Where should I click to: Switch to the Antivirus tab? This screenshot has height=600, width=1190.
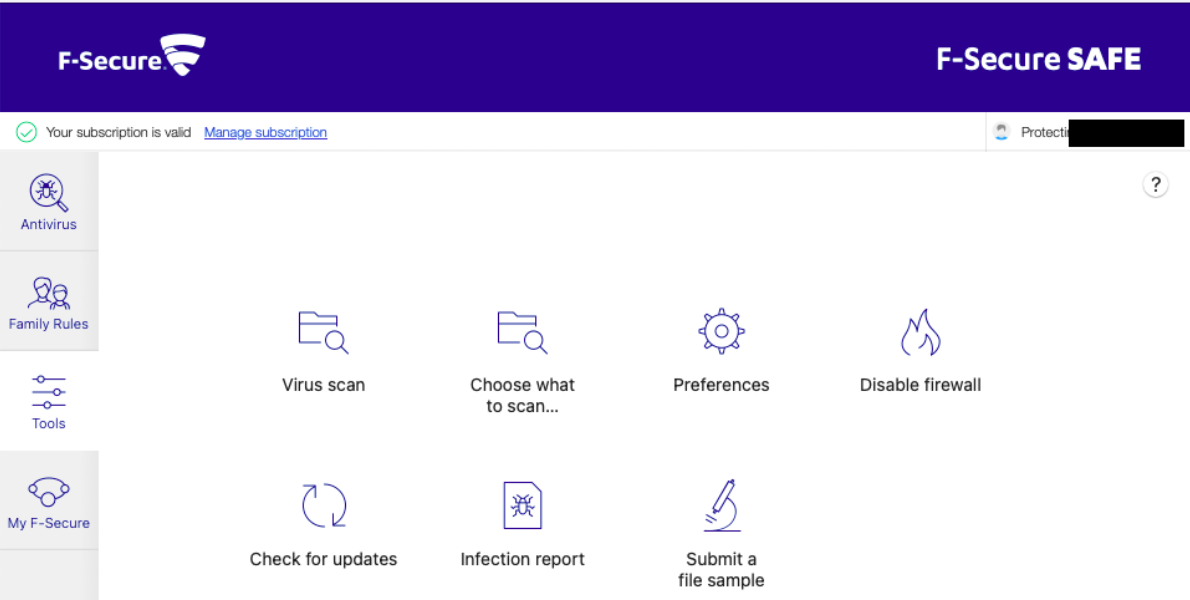click(x=49, y=201)
